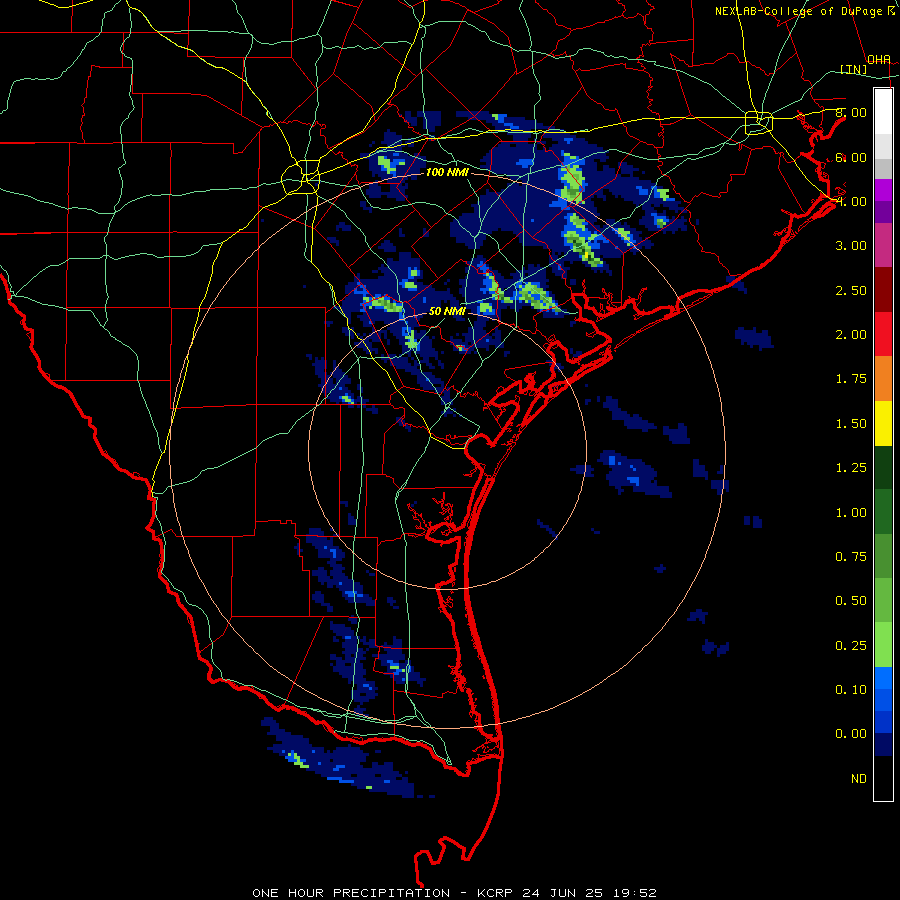900x900 pixels.
Task: Click the 0.50 scale value
Action: 851,601
